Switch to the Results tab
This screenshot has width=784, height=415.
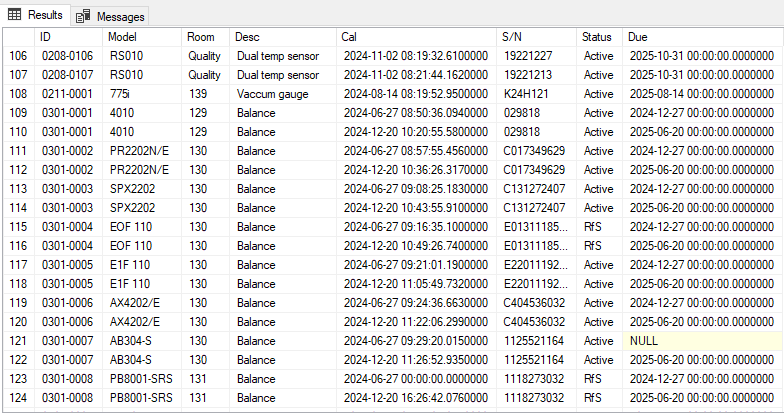point(36,15)
